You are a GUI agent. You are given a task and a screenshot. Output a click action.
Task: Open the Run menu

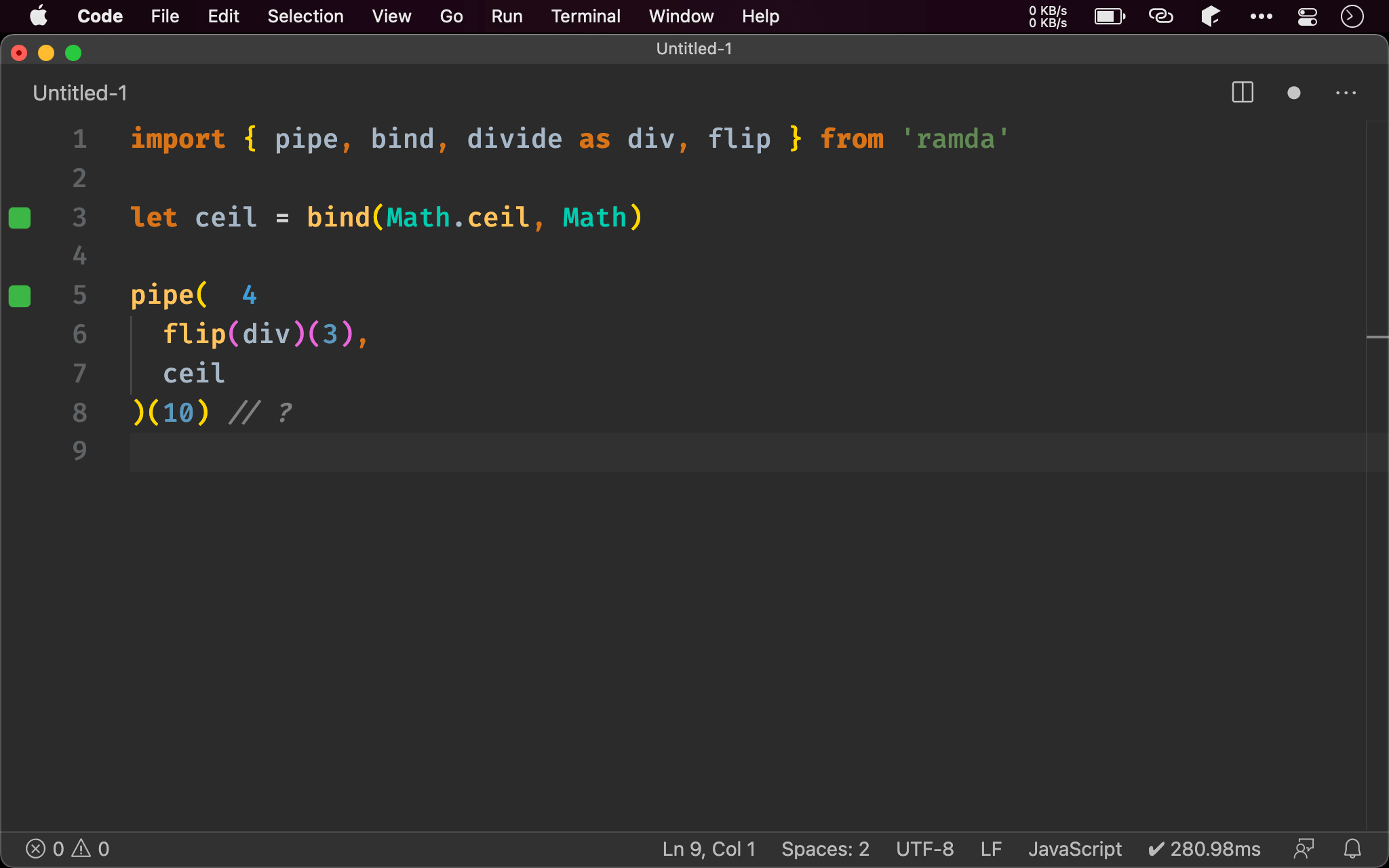pyautogui.click(x=507, y=16)
